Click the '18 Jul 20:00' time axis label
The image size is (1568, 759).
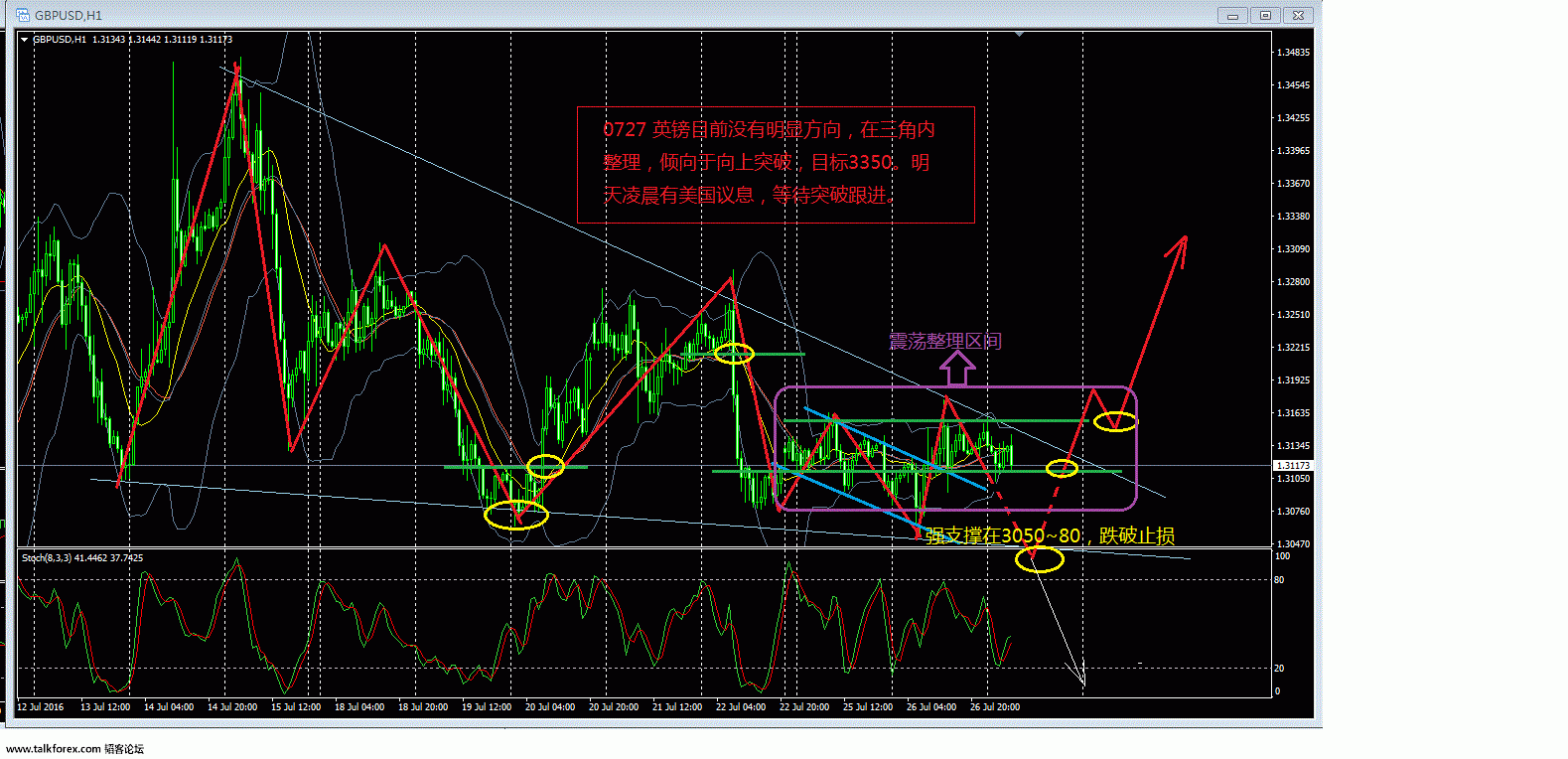pyautogui.click(x=423, y=707)
